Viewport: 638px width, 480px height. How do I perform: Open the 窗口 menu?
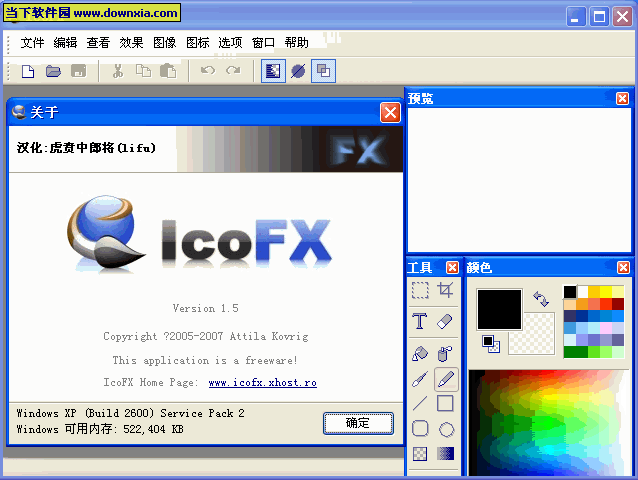263,42
